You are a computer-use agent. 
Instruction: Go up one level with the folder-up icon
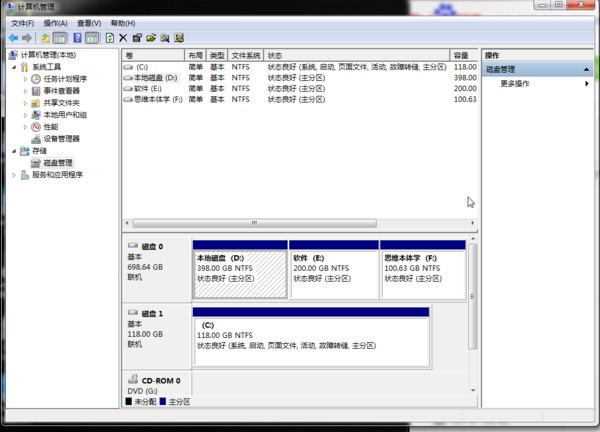[x=46, y=38]
